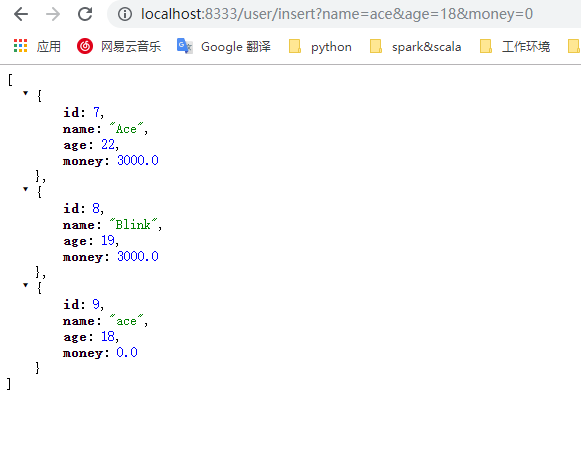Click the 应用 apps shortcut label

click(49, 47)
